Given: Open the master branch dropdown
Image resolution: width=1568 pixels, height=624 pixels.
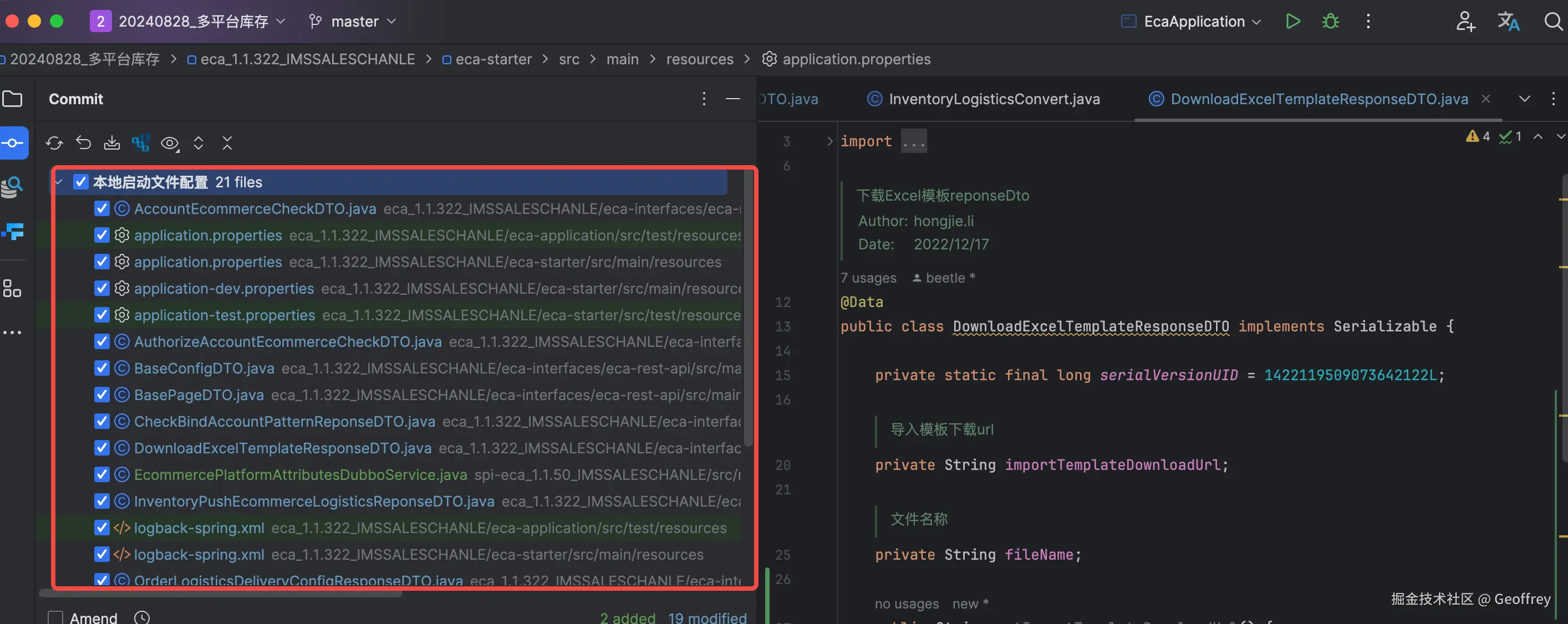Looking at the screenshot, I should click(x=354, y=21).
